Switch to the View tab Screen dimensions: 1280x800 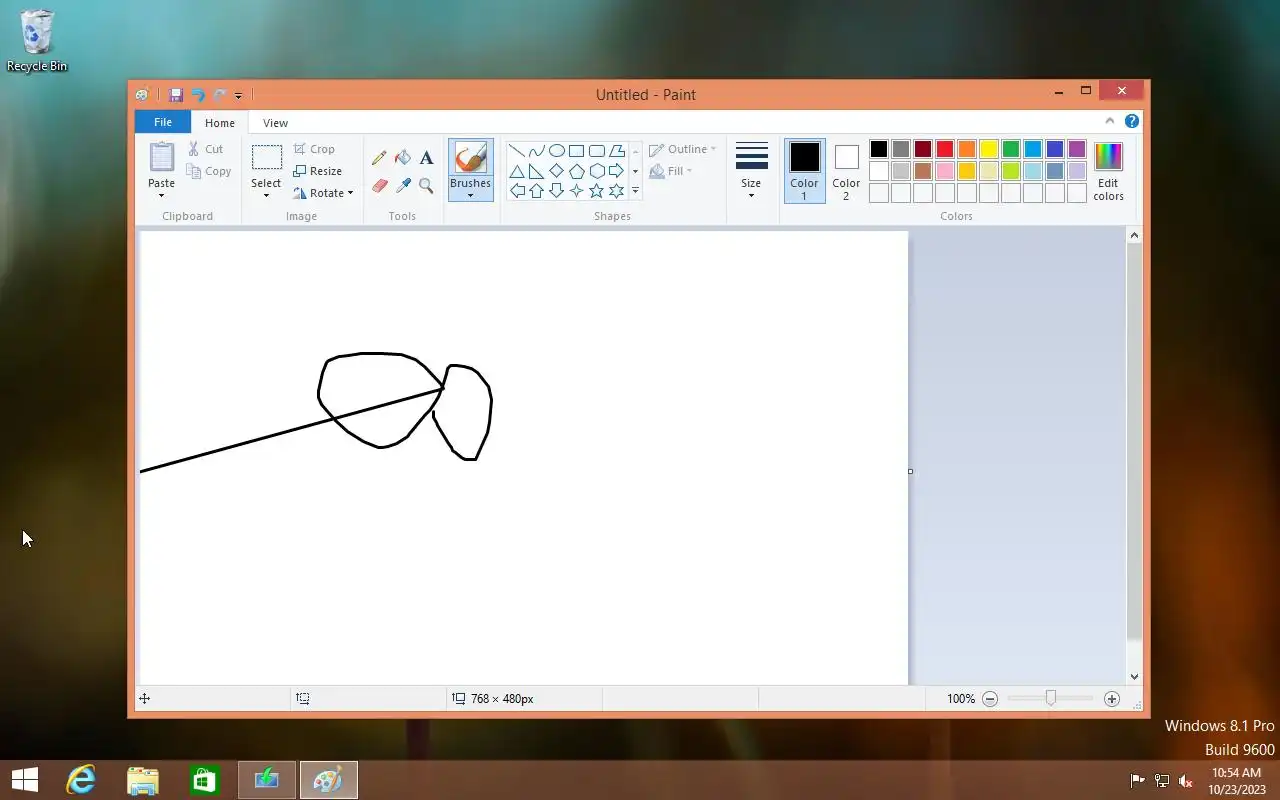[x=275, y=123]
